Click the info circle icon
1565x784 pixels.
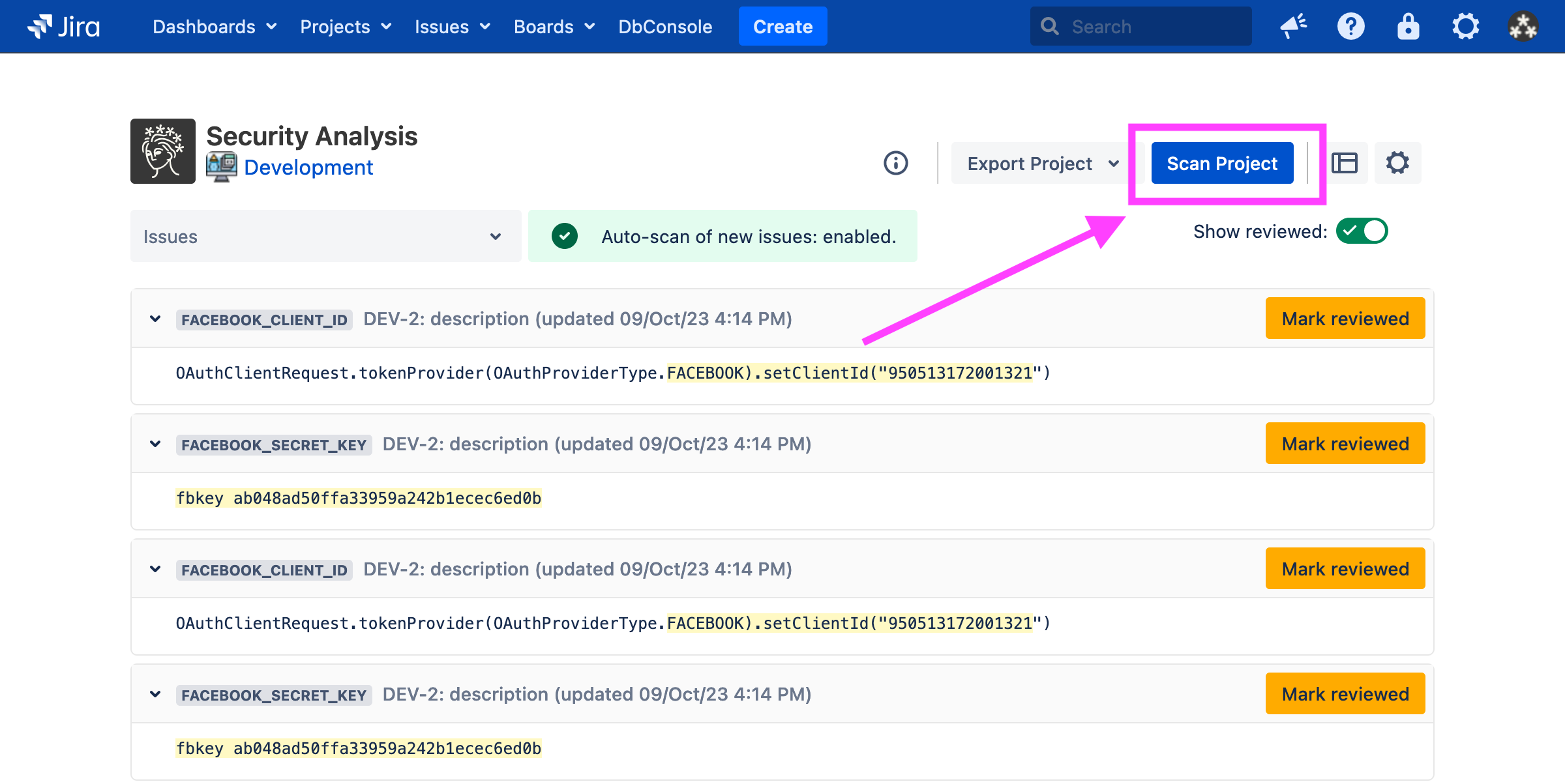click(895, 163)
